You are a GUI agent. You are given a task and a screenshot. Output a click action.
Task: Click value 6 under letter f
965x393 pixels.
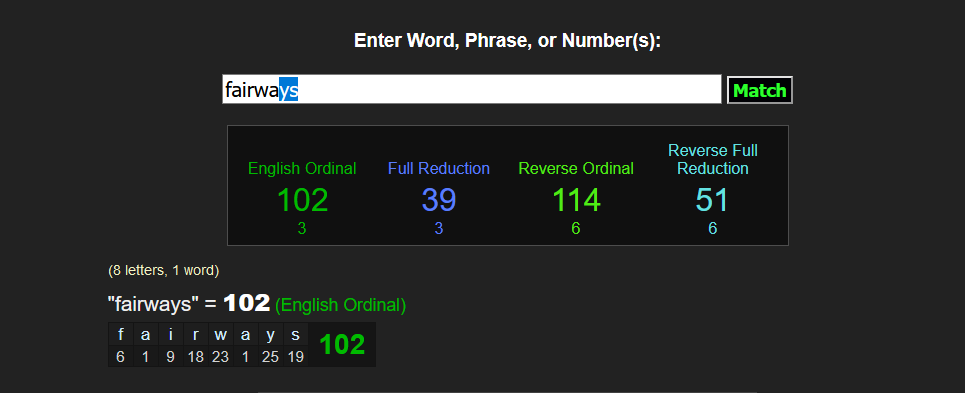coord(121,357)
